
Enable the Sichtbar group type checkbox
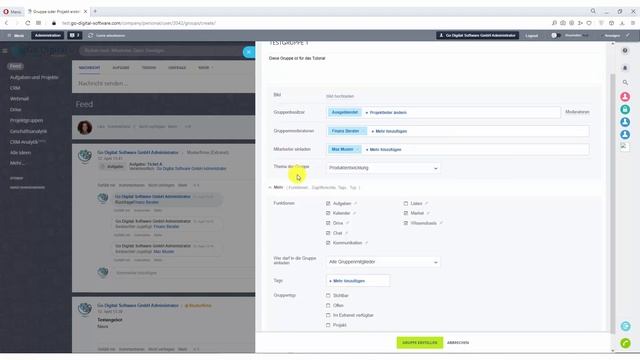(328, 295)
